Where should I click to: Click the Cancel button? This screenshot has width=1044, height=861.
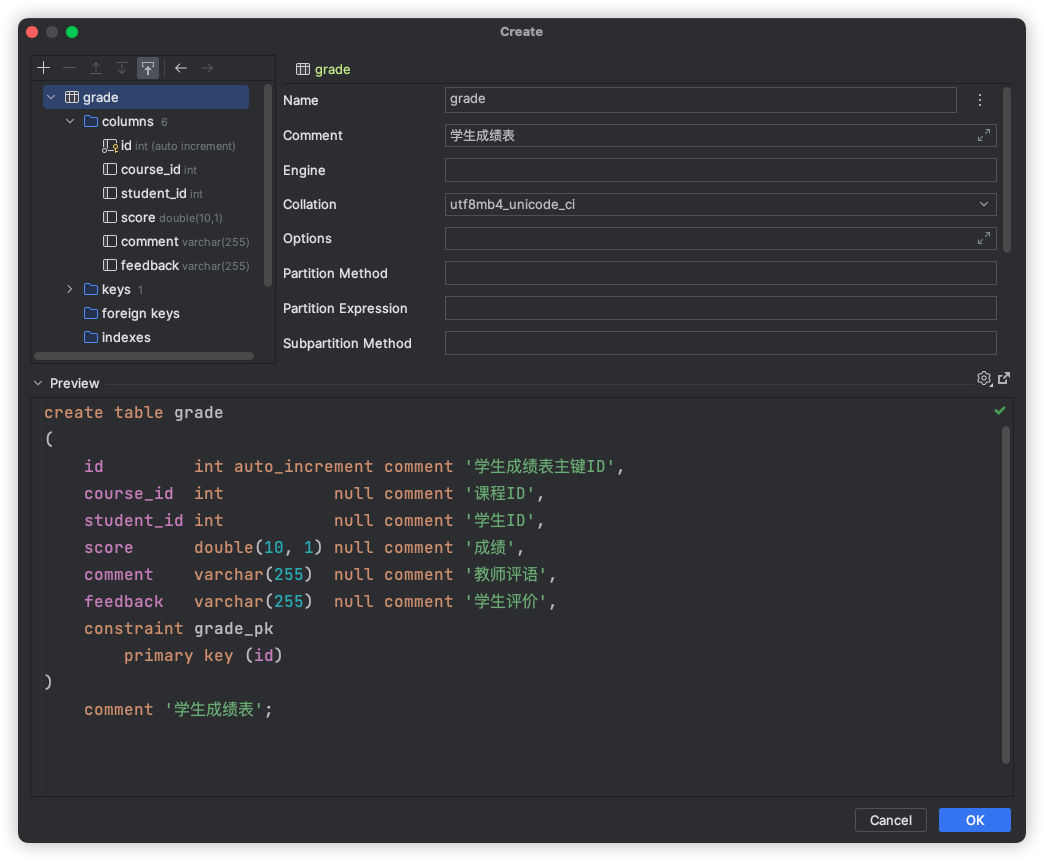coord(890,820)
